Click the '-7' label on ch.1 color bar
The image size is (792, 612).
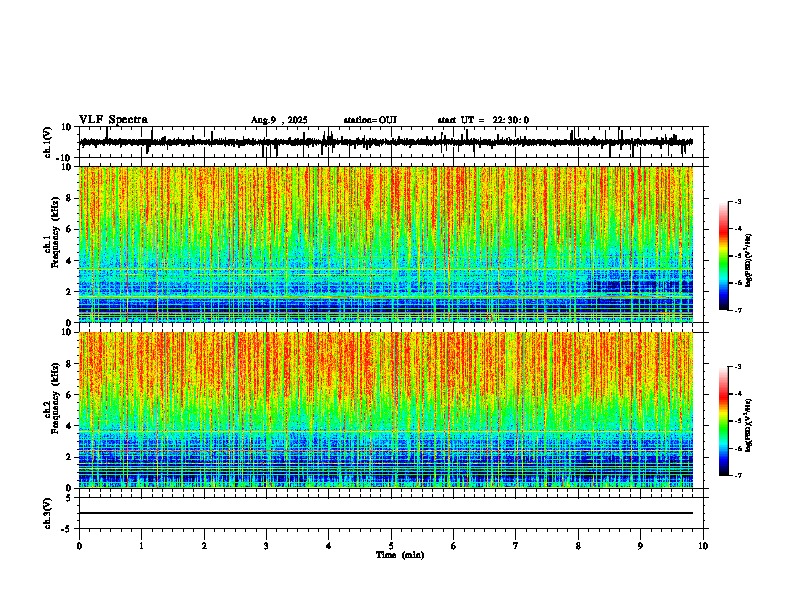click(738, 310)
